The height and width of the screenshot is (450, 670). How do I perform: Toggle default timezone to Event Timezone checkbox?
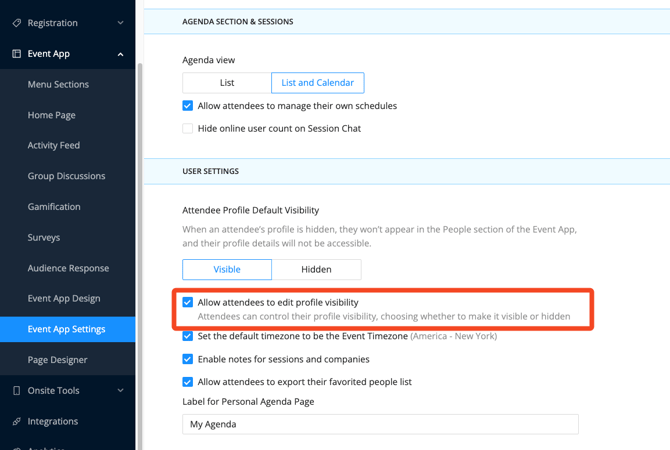point(188,336)
